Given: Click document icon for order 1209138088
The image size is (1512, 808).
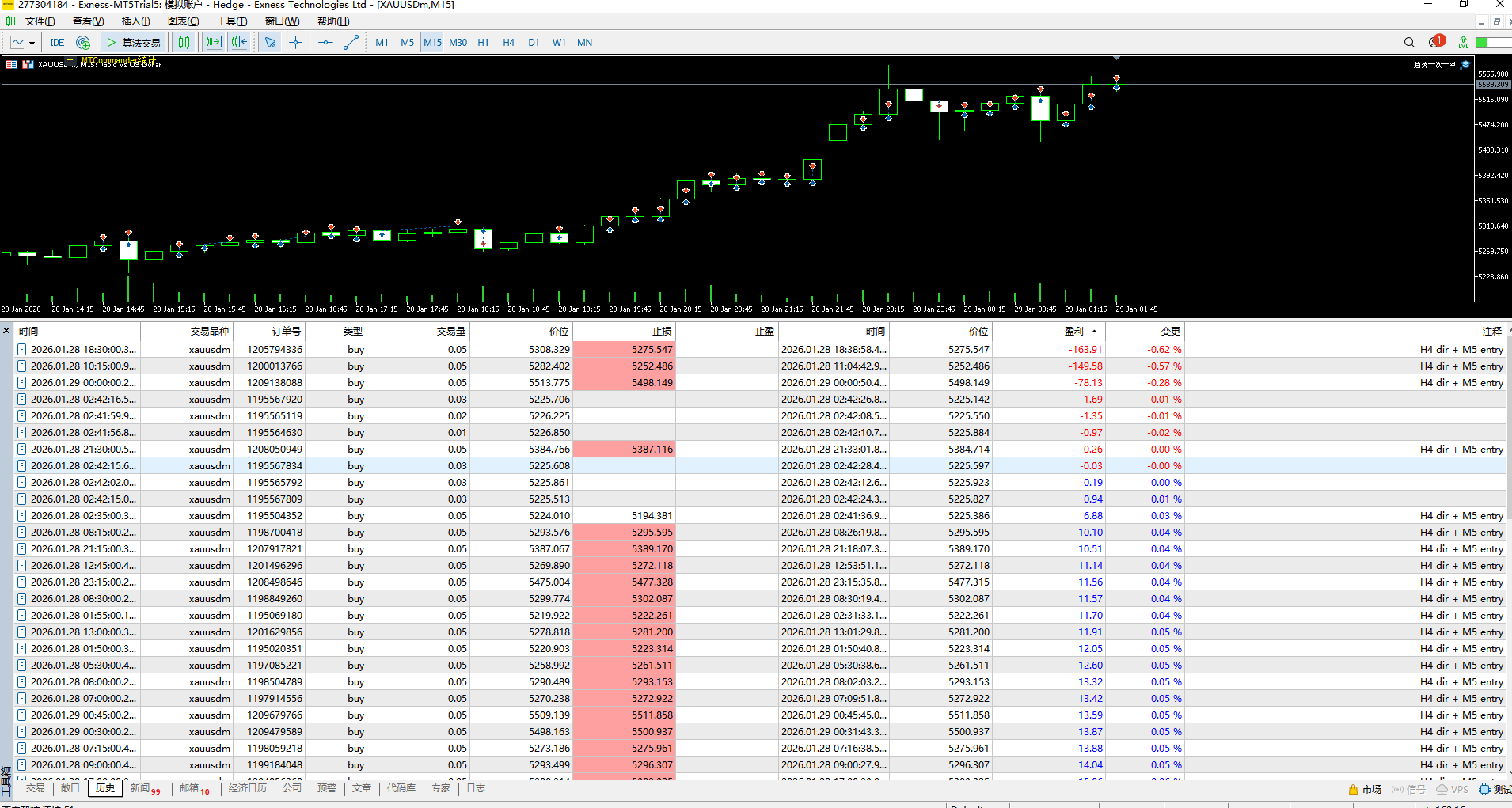Looking at the screenshot, I should pyautogui.click(x=22, y=383).
